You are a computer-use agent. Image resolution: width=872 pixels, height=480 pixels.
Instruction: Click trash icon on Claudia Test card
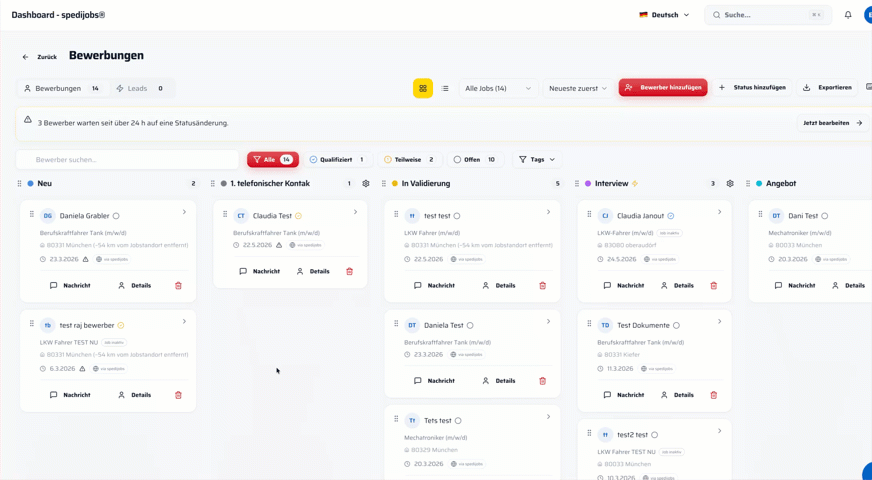(x=349, y=271)
